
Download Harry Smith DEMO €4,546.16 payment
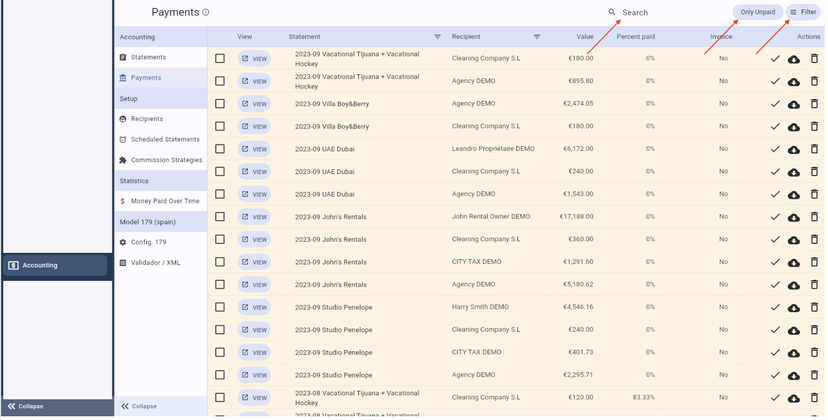click(x=793, y=308)
